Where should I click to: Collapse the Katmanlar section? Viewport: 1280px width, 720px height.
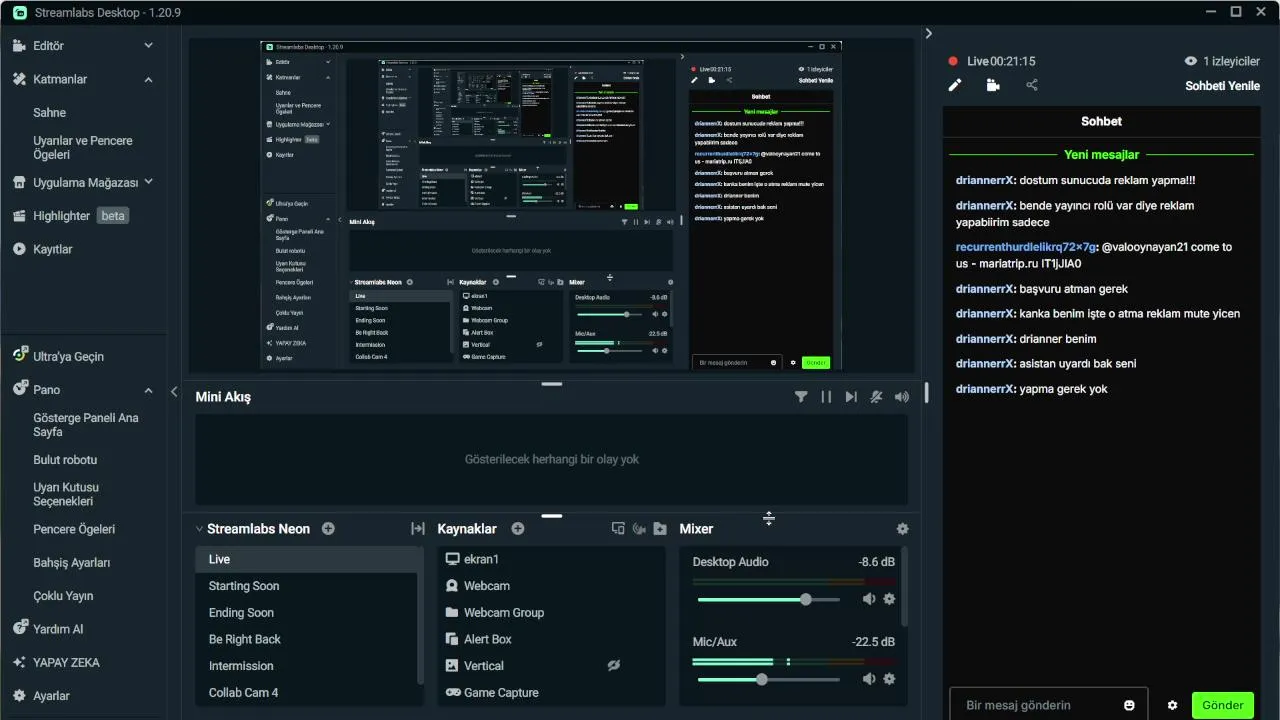(x=148, y=79)
